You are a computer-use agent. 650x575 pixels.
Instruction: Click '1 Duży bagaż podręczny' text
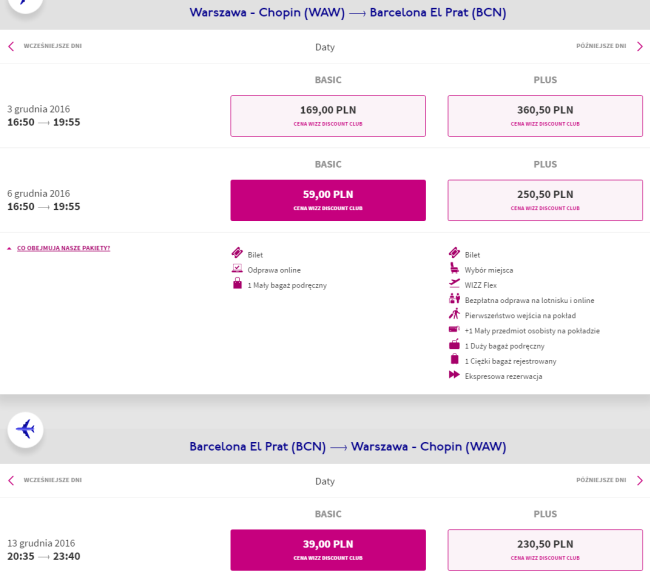point(504,346)
